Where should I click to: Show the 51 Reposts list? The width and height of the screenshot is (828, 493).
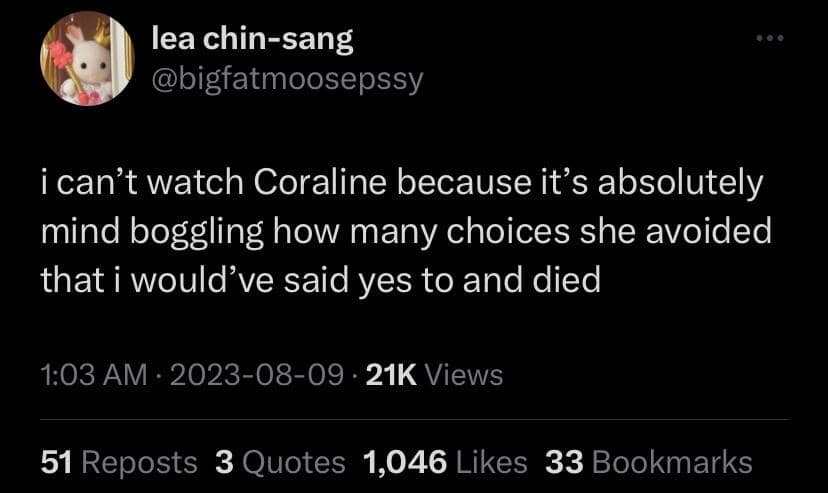[x=119, y=462]
